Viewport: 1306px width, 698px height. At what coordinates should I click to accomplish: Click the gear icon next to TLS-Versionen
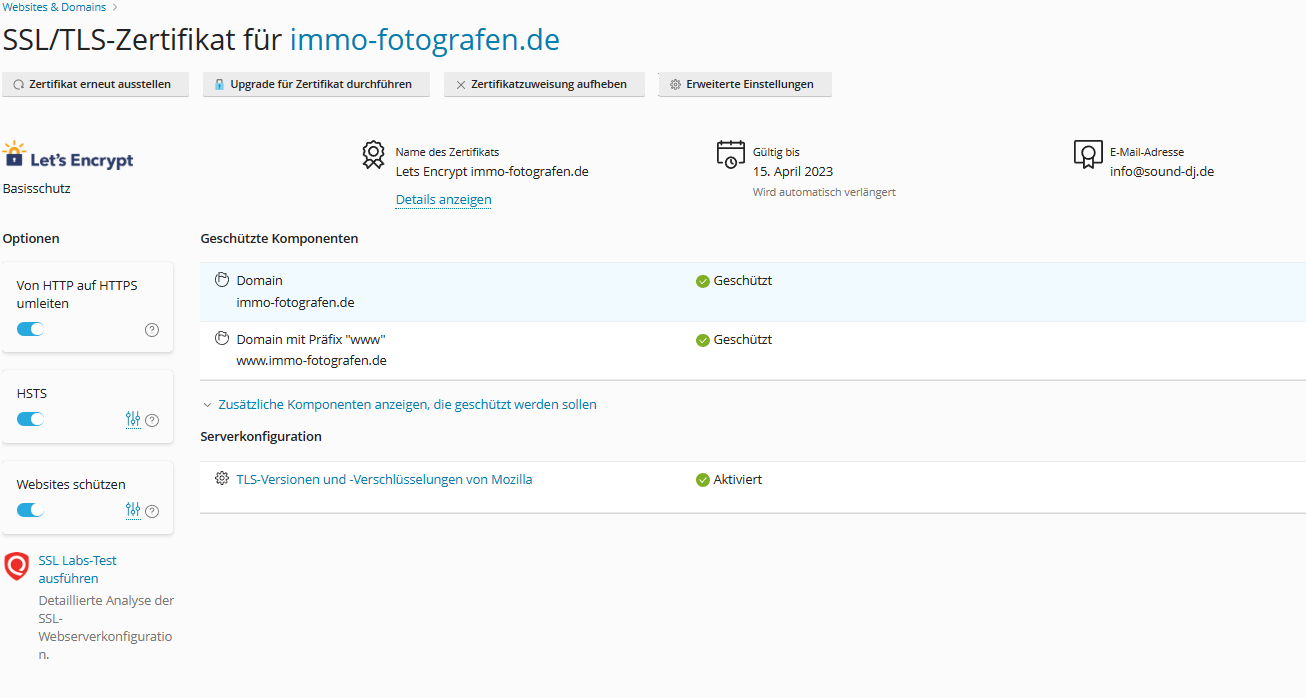[222, 479]
